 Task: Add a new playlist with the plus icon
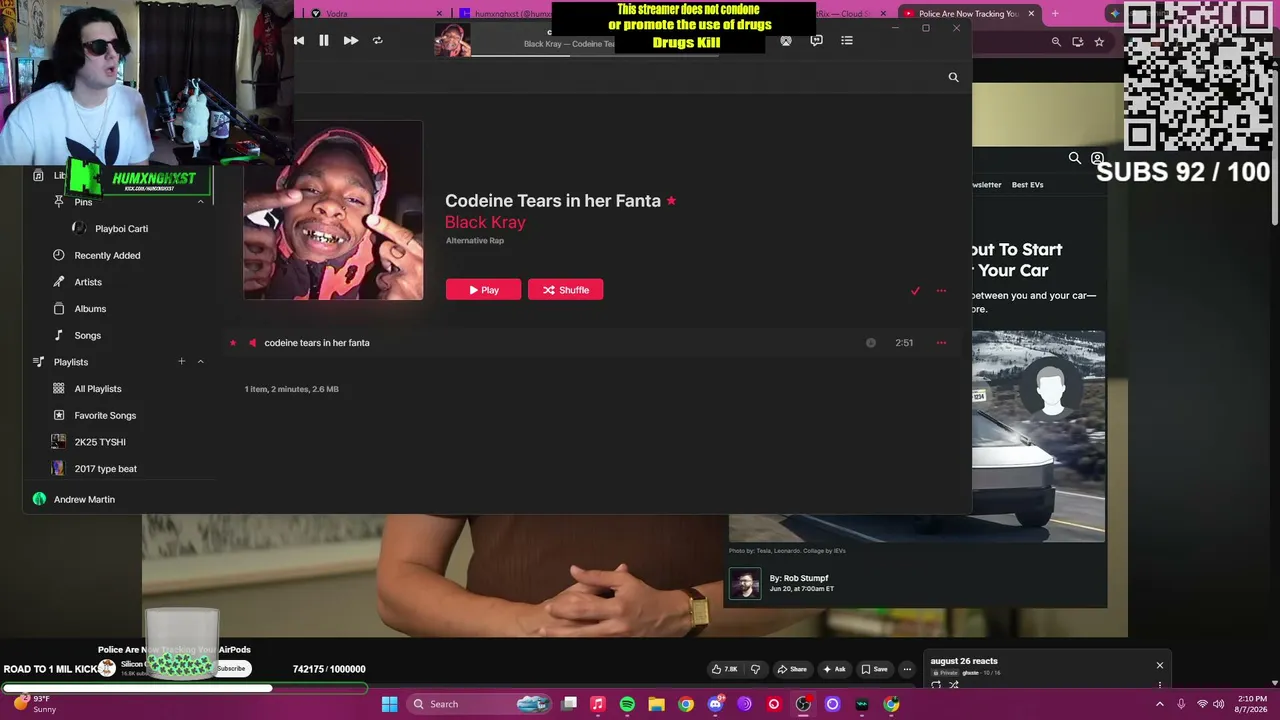[x=181, y=361]
